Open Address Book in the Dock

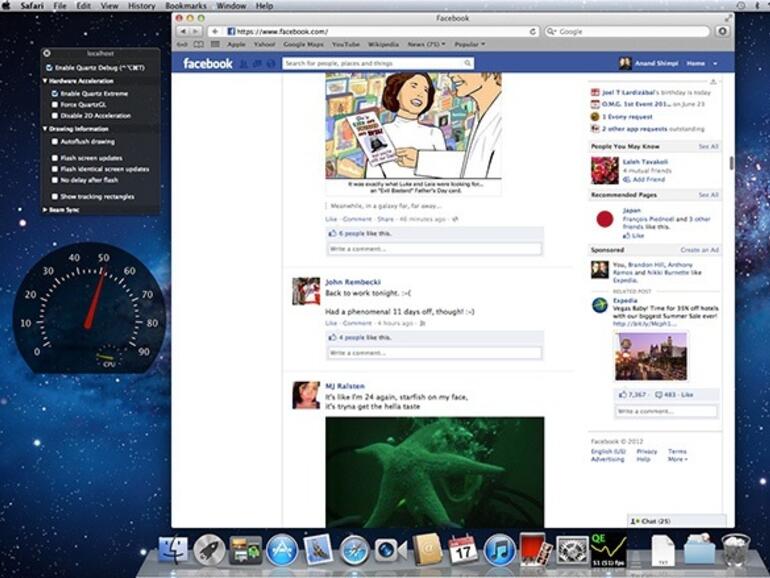pyautogui.click(x=427, y=550)
